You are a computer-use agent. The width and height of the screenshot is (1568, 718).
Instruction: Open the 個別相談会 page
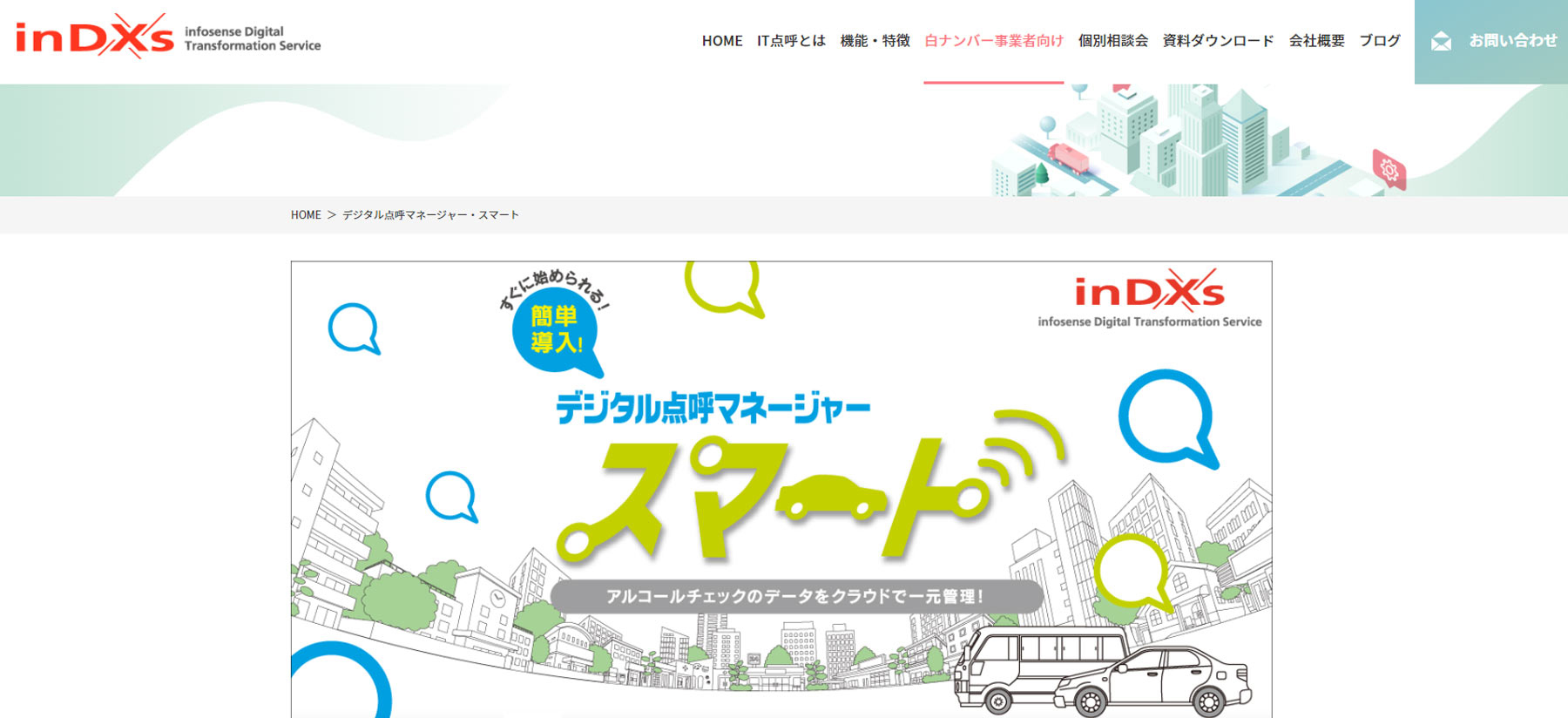(1113, 41)
